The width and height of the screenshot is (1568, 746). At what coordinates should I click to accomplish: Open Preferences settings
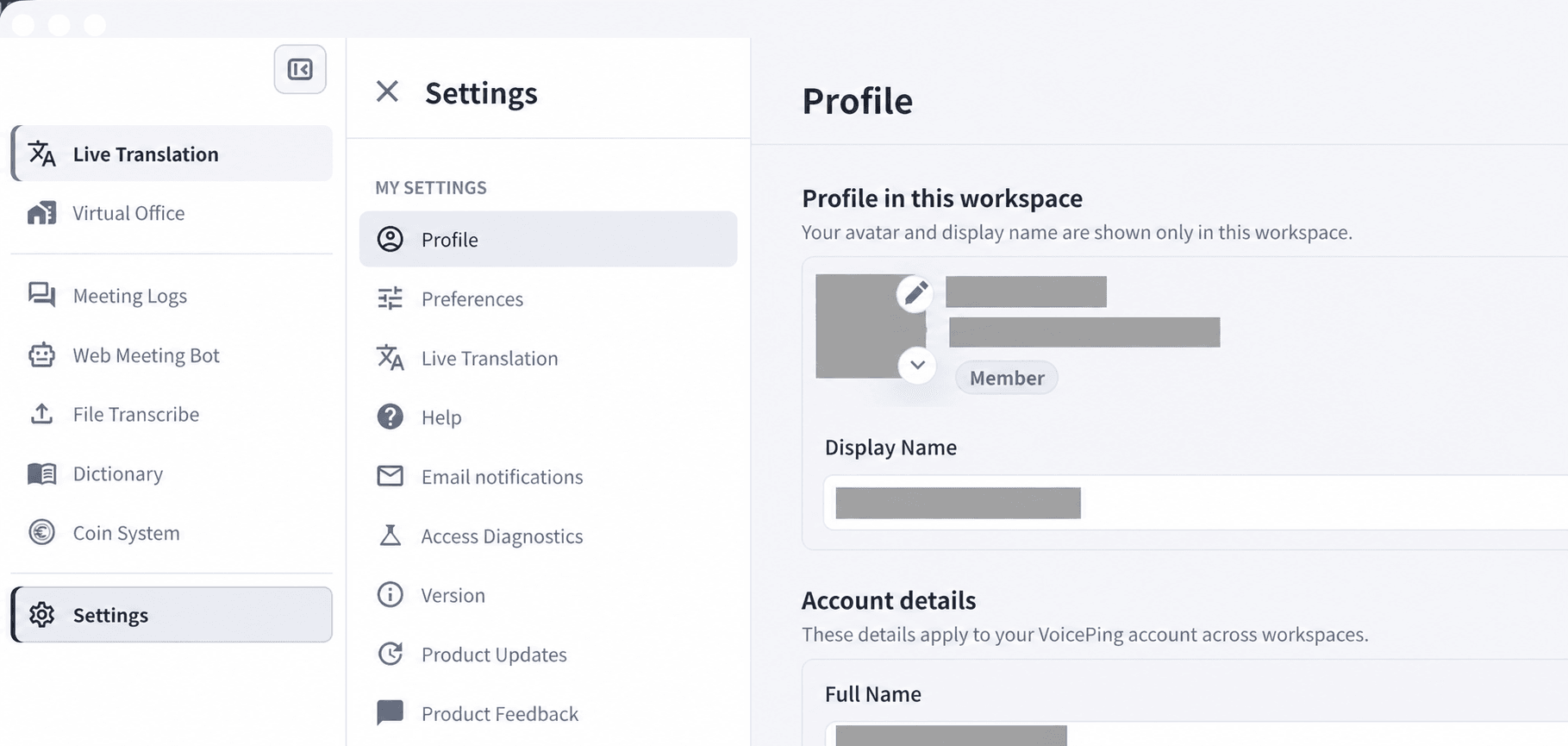pos(548,298)
